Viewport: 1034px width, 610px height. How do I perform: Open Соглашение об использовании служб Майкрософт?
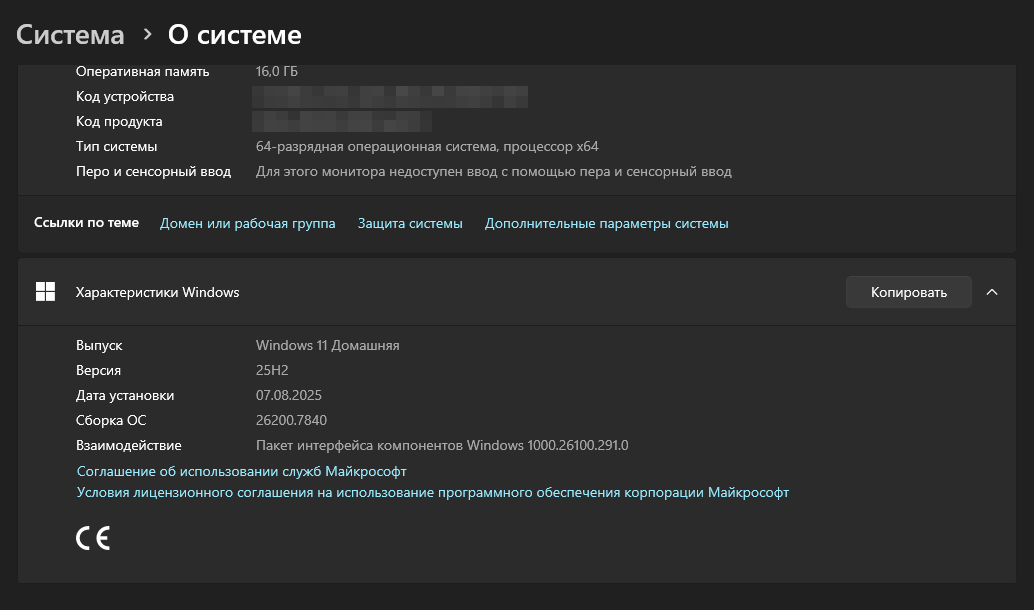pyautogui.click(x=241, y=470)
